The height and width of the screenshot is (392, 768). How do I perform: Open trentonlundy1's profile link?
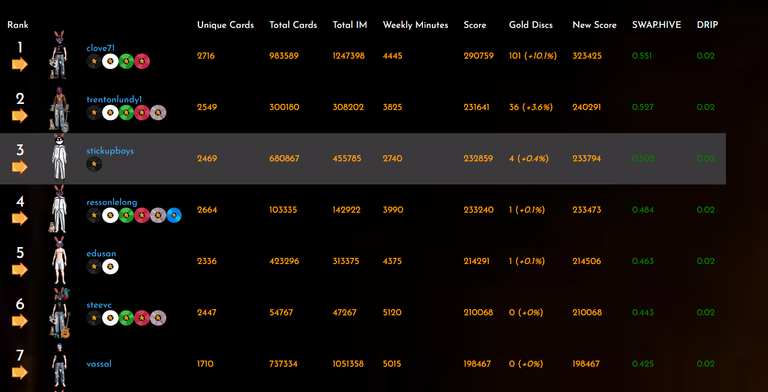(114, 99)
